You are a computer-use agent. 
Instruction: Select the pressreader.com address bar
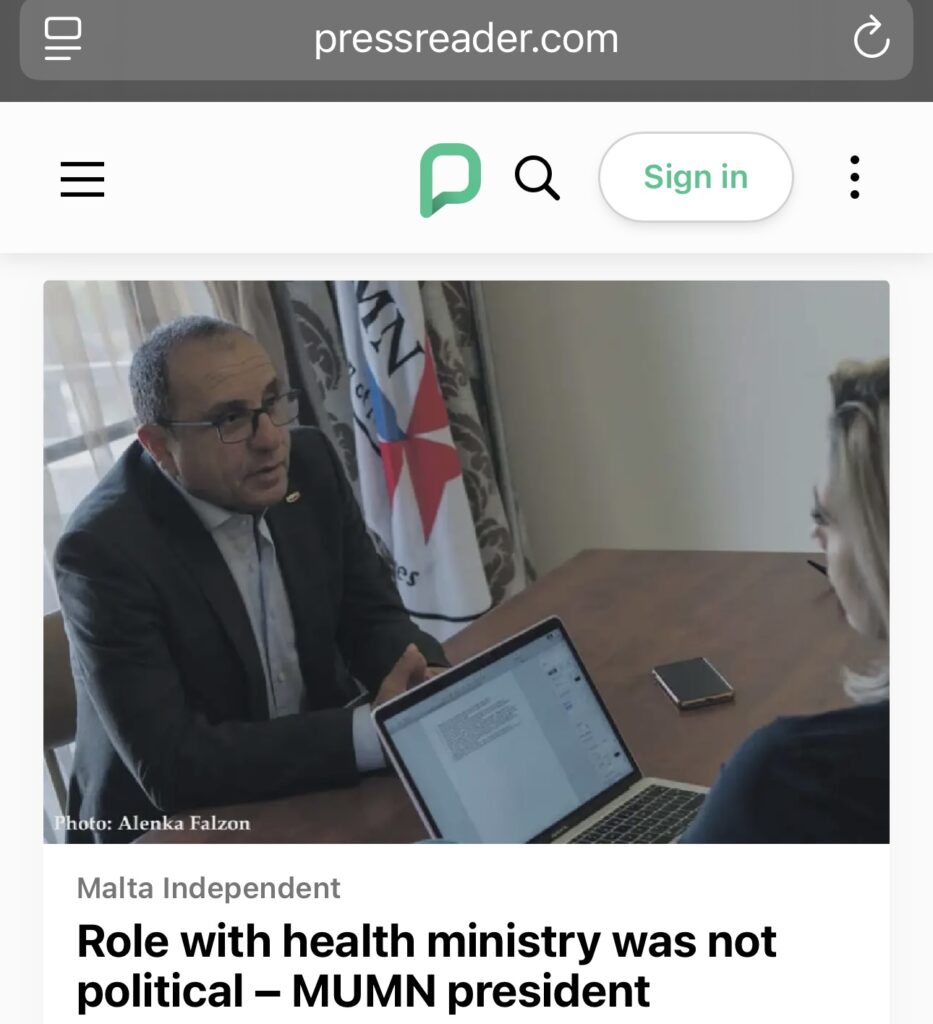coord(466,39)
